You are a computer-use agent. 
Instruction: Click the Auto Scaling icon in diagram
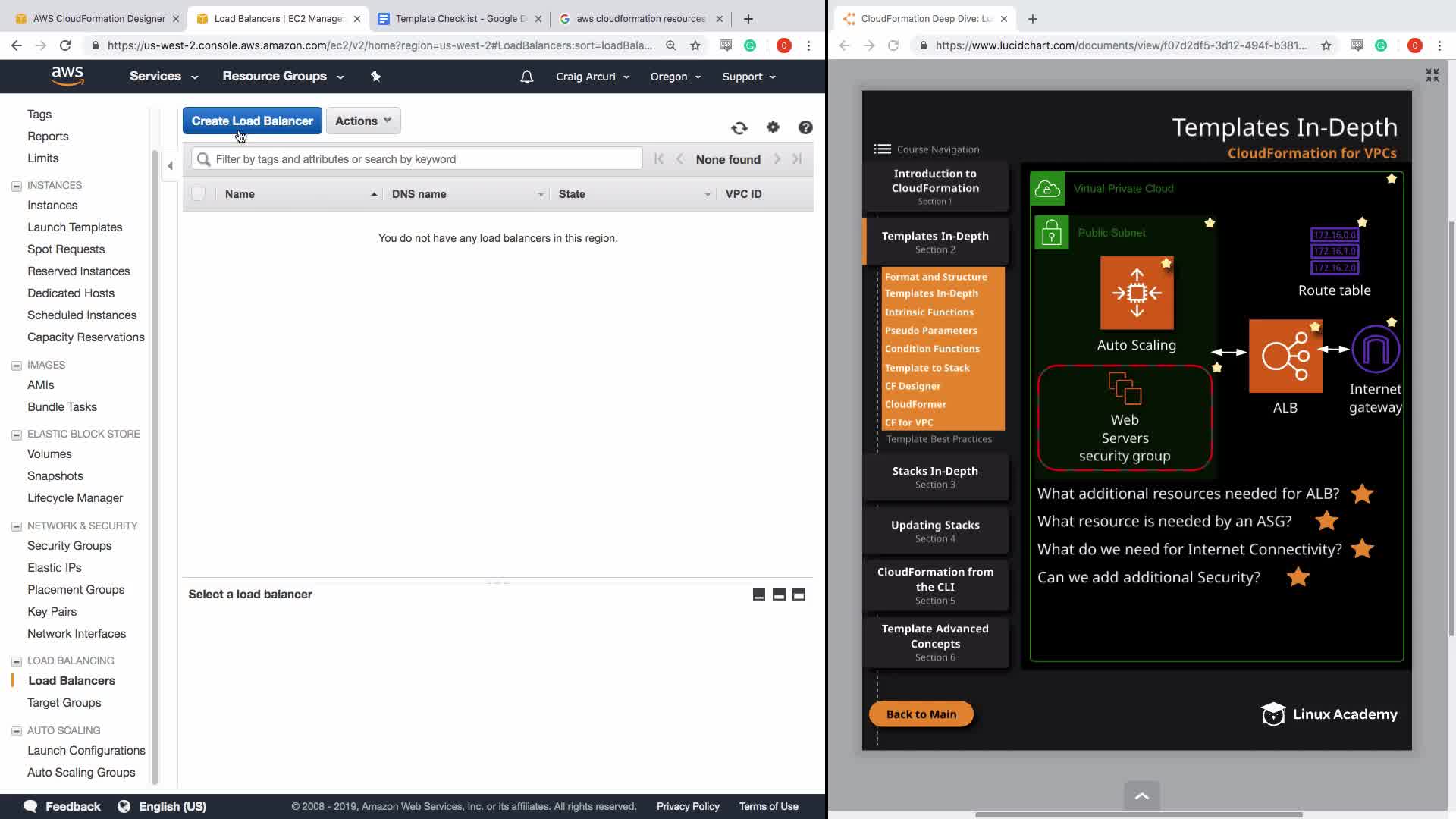pos(1137,293)
